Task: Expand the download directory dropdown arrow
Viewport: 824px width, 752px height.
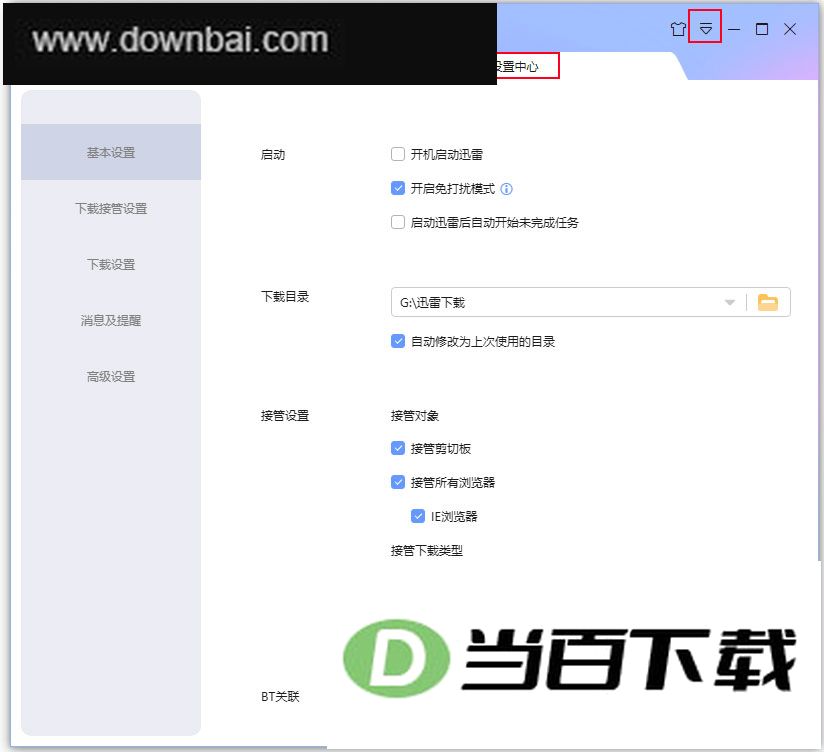Action: (729, 302)
